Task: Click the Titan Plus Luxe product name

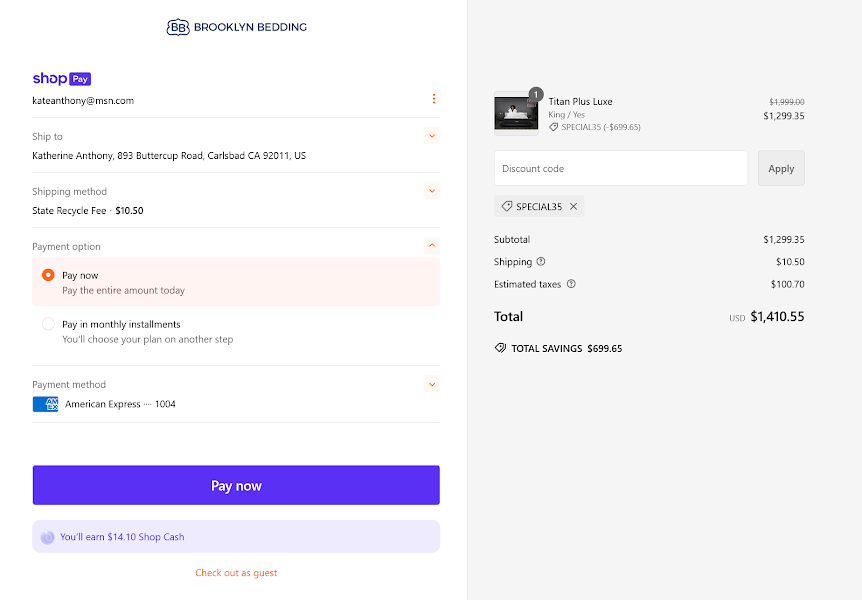Action: tap(581, 102)
